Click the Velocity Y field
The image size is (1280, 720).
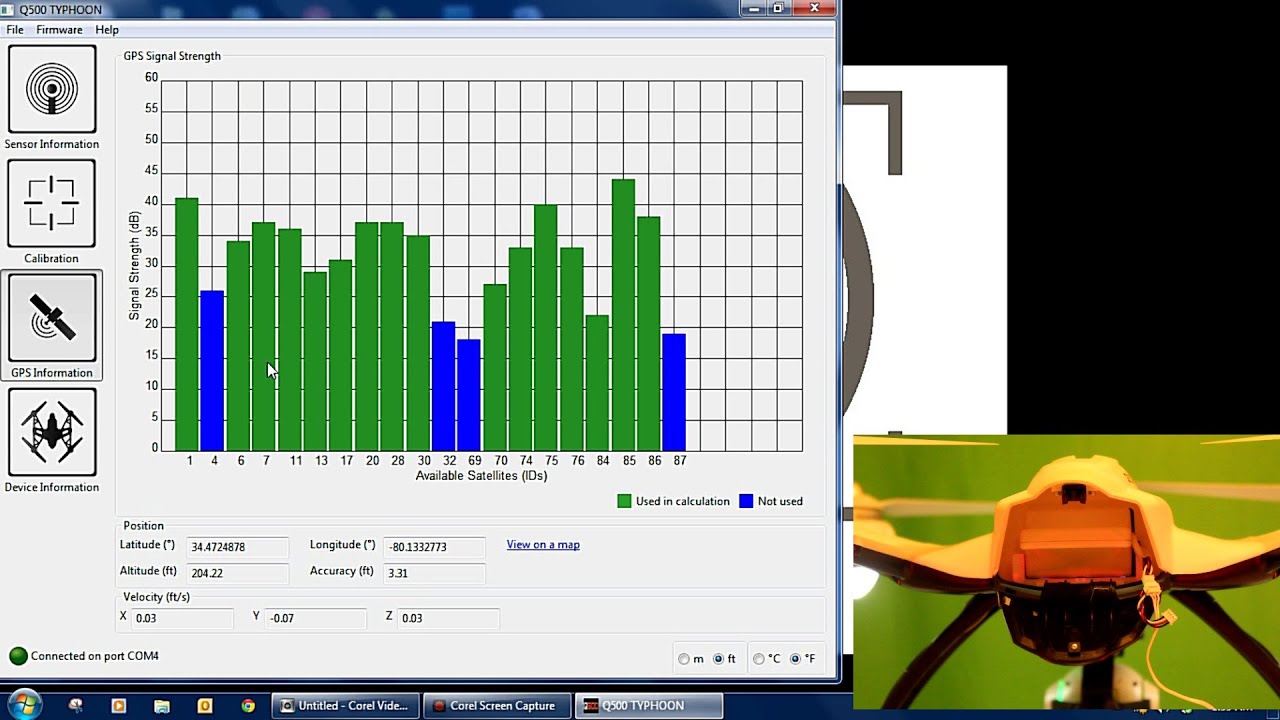[316, 618]
